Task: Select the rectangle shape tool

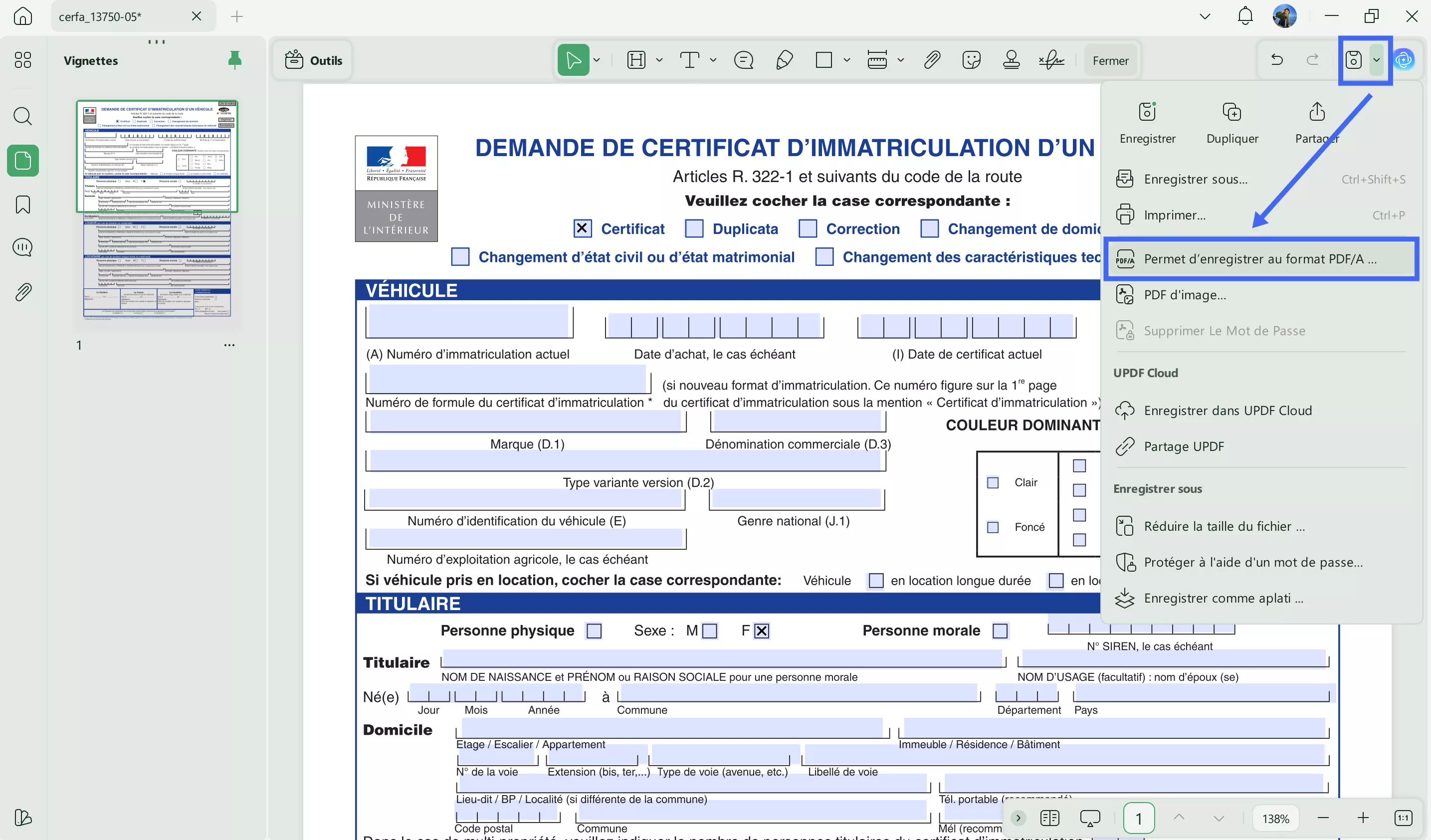Action: 823,60
